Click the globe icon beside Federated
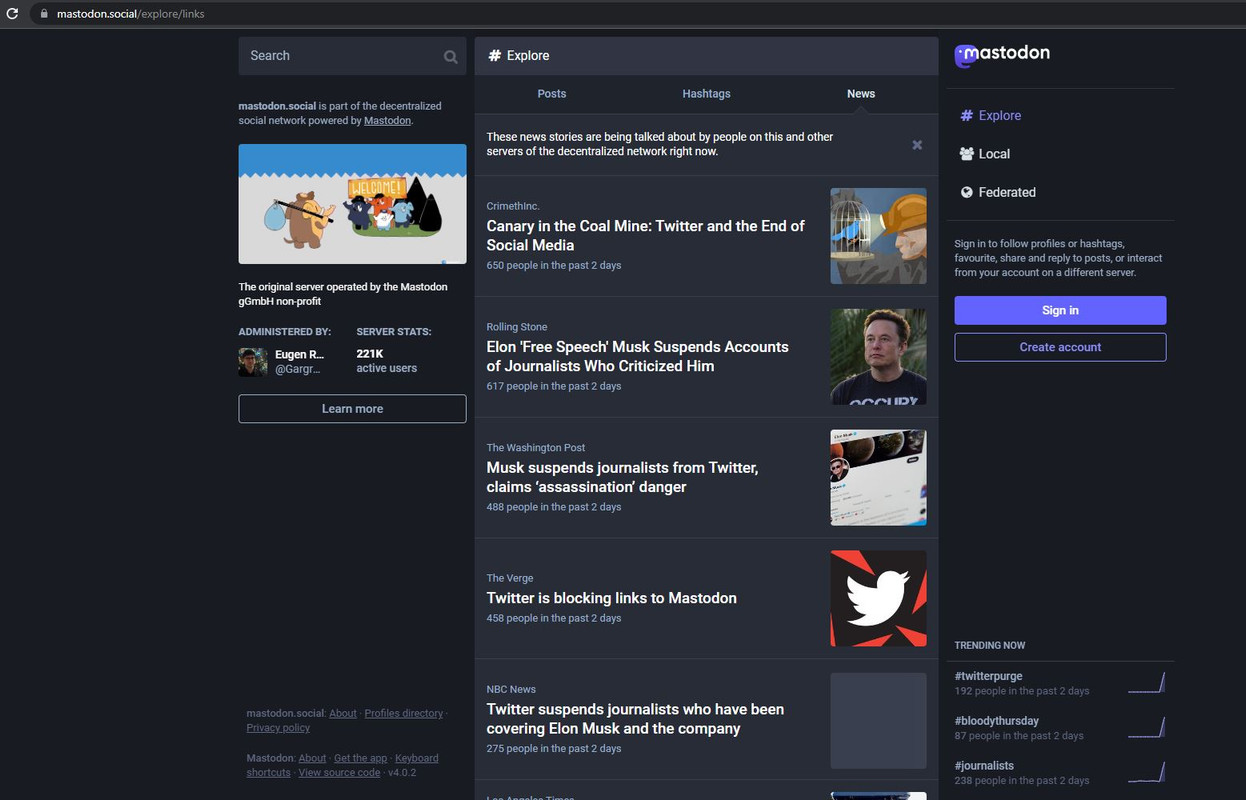Image resolution: width=1246 pixels, height=800 pixels. pos(966,192)
